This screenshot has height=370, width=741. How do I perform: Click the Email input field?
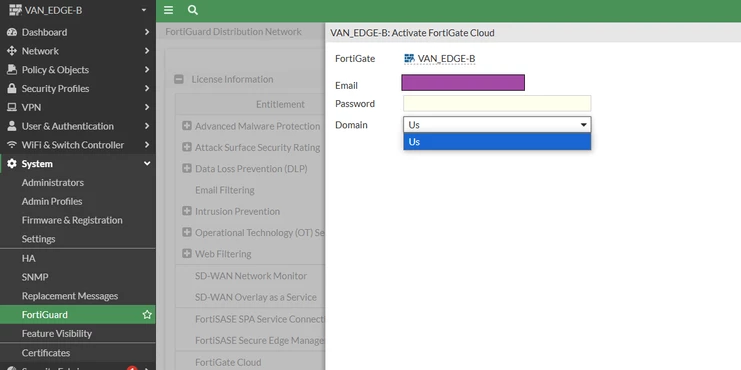coord(463,83)
